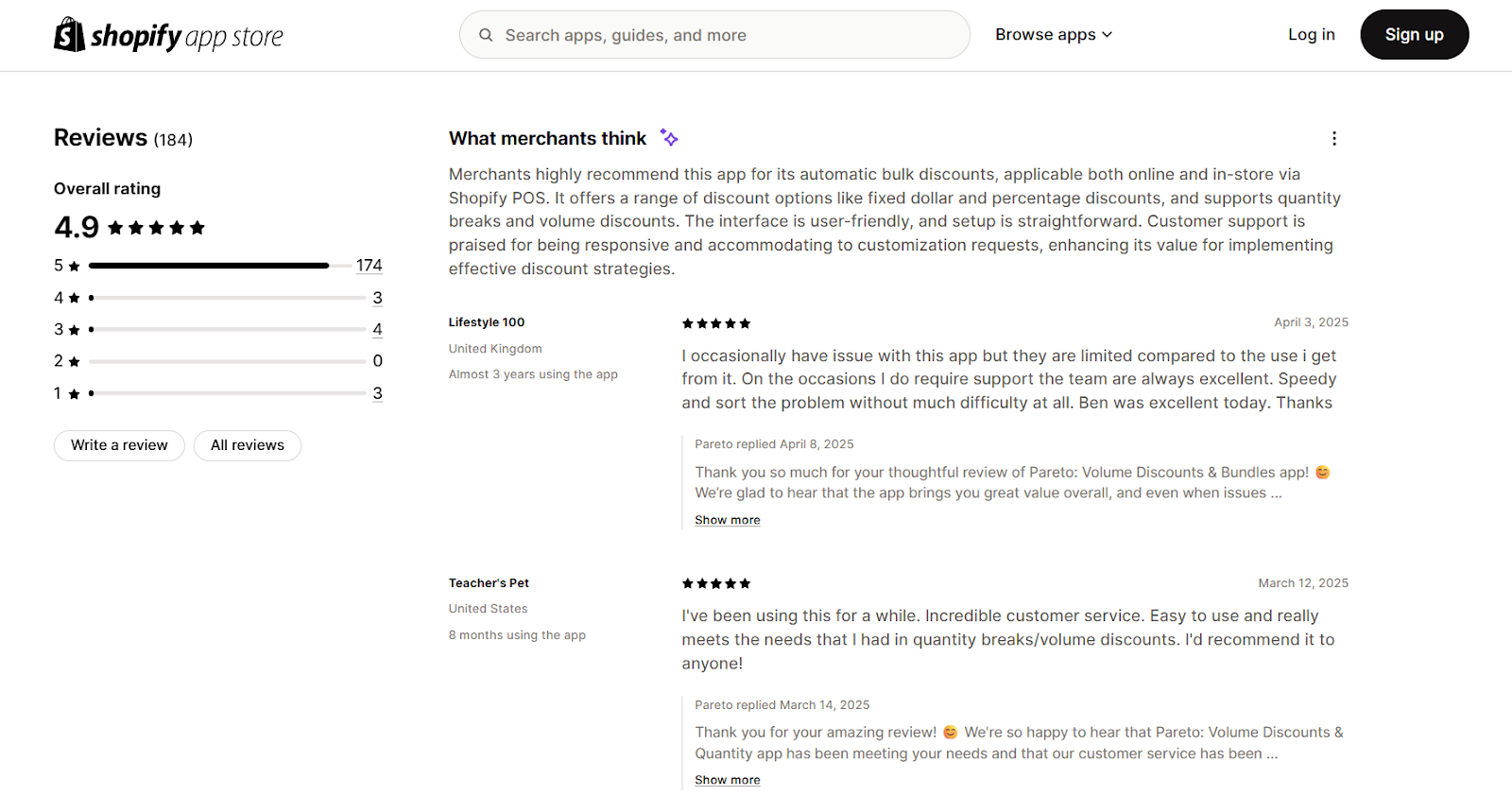Image resolution: width=1512 pixels, height=796 pixels.
Task: Open All reviews
Action: (248, 445)
